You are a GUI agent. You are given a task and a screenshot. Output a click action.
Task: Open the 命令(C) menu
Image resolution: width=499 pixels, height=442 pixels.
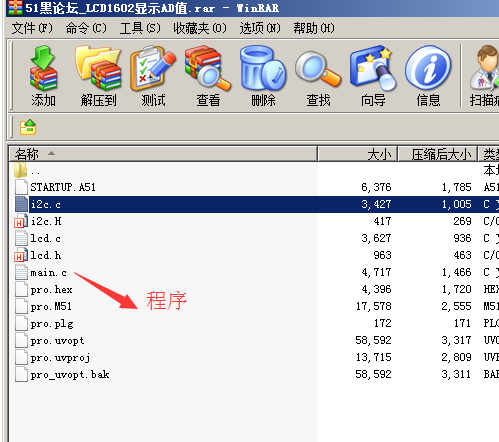[x=86, y=28]
